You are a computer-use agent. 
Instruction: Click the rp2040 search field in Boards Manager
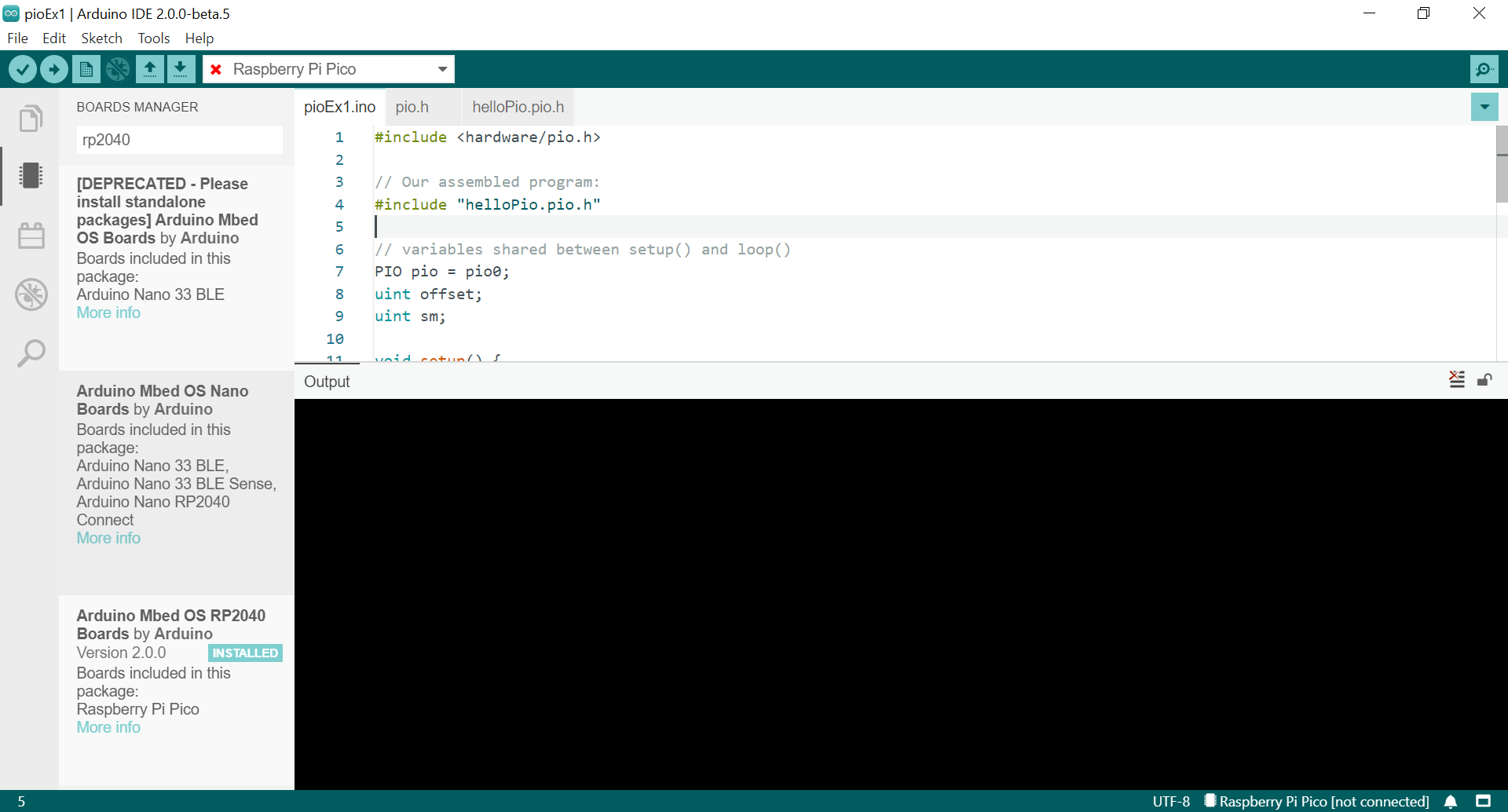tap(179, 139)
